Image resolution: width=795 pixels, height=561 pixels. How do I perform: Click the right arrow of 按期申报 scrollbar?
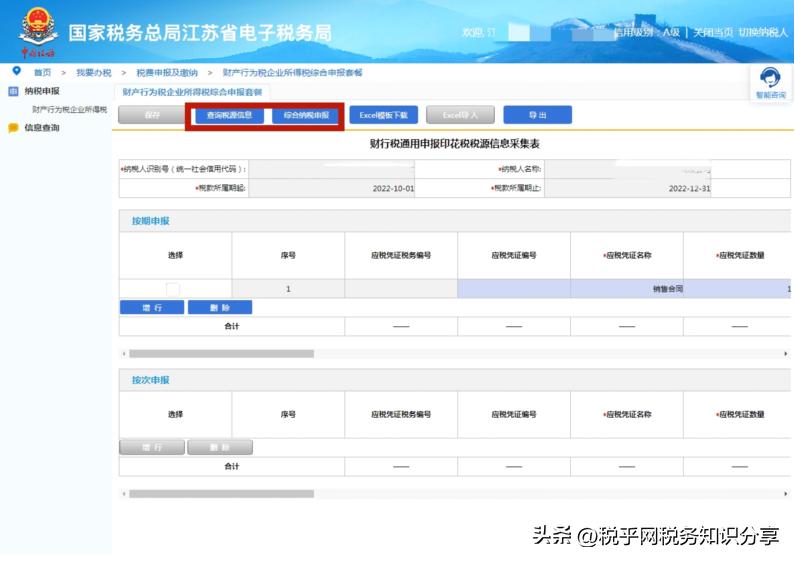tap(785, 354)
